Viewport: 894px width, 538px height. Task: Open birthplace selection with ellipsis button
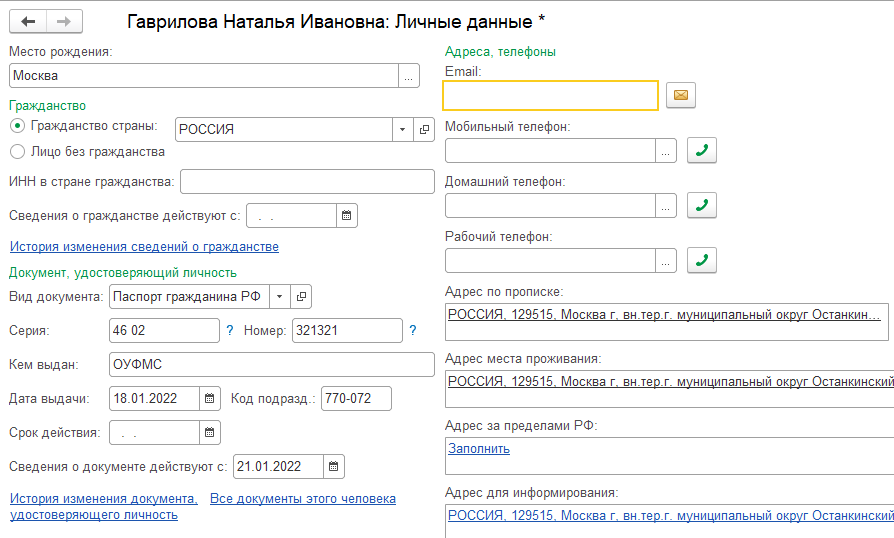pyautogui.click(x=408, y=75)
